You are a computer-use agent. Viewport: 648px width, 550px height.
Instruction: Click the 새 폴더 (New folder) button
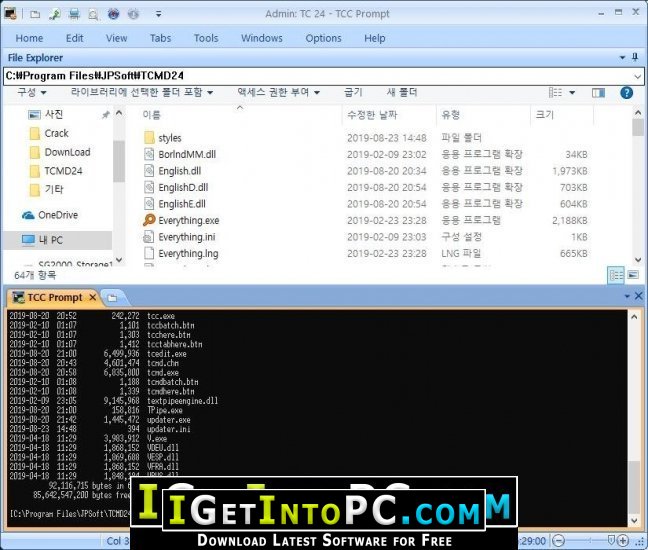click(402, 92)
